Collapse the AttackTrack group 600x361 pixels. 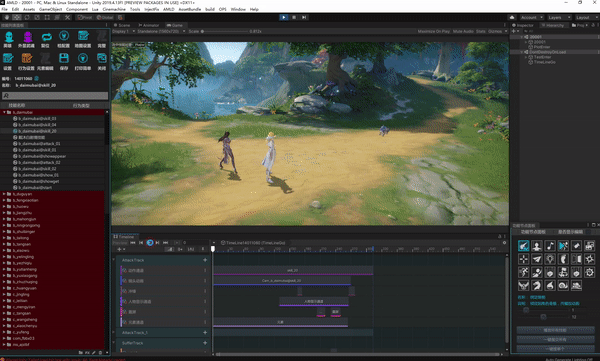point(114,260)
